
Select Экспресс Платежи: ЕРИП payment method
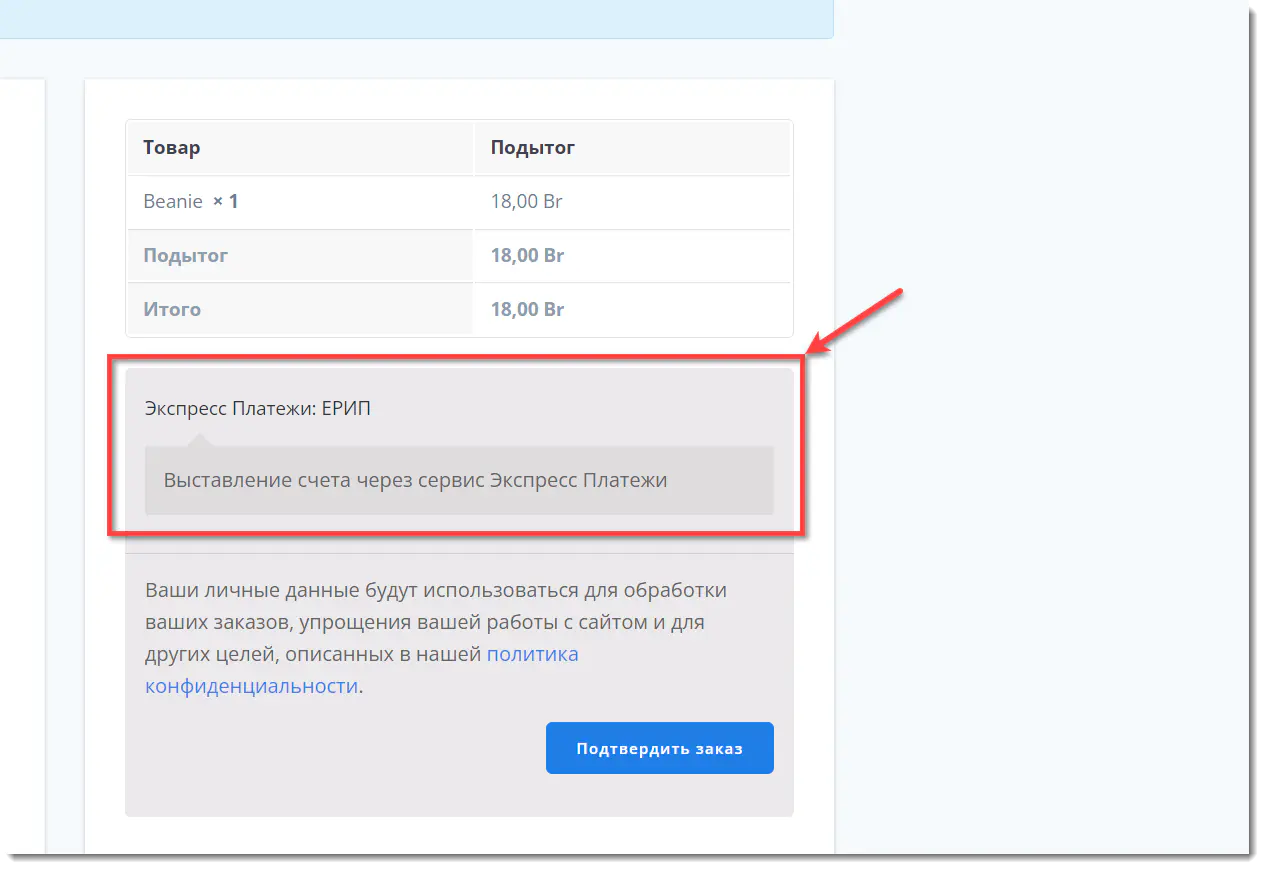tap(258, 409)
